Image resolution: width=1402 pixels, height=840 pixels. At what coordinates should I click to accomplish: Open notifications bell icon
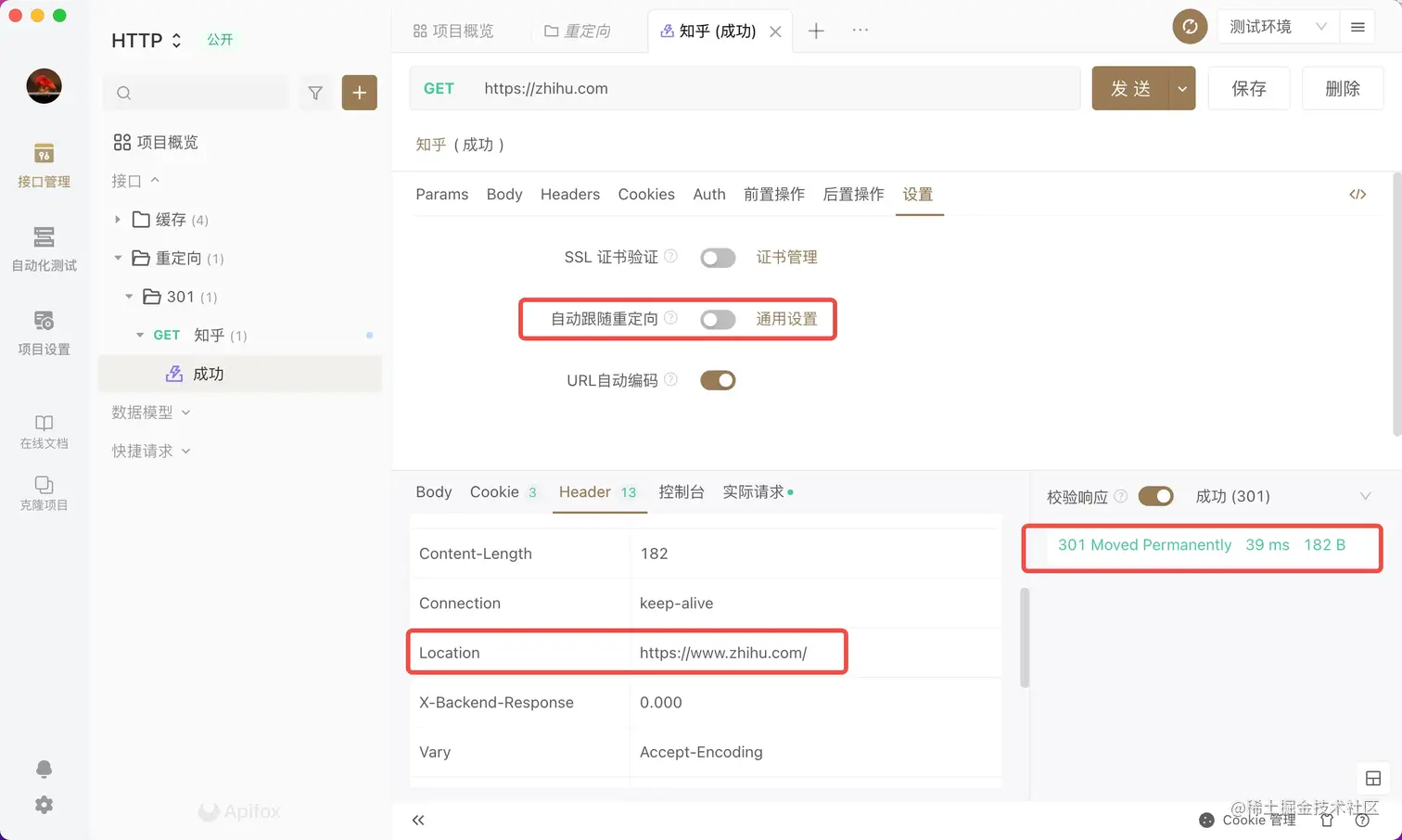coord(44,769)
